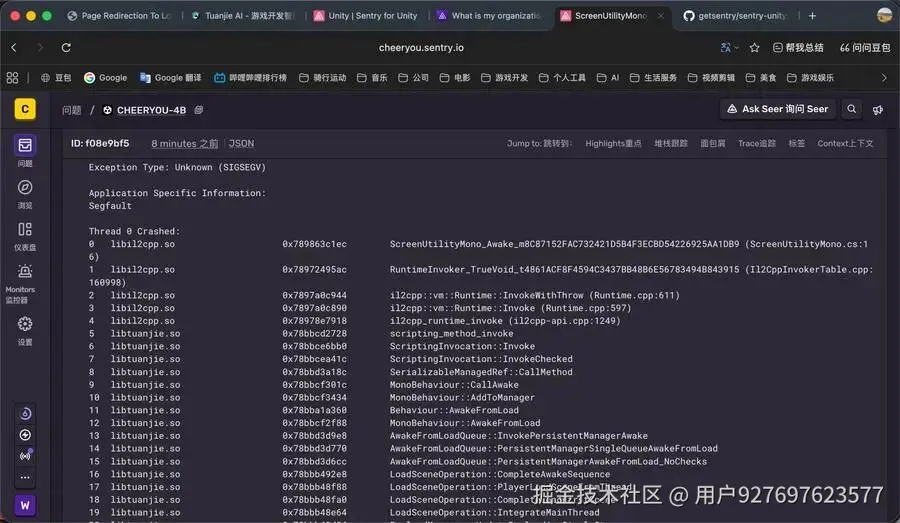Click the cheeryou.sentry.io address bar

coord(421,48)
